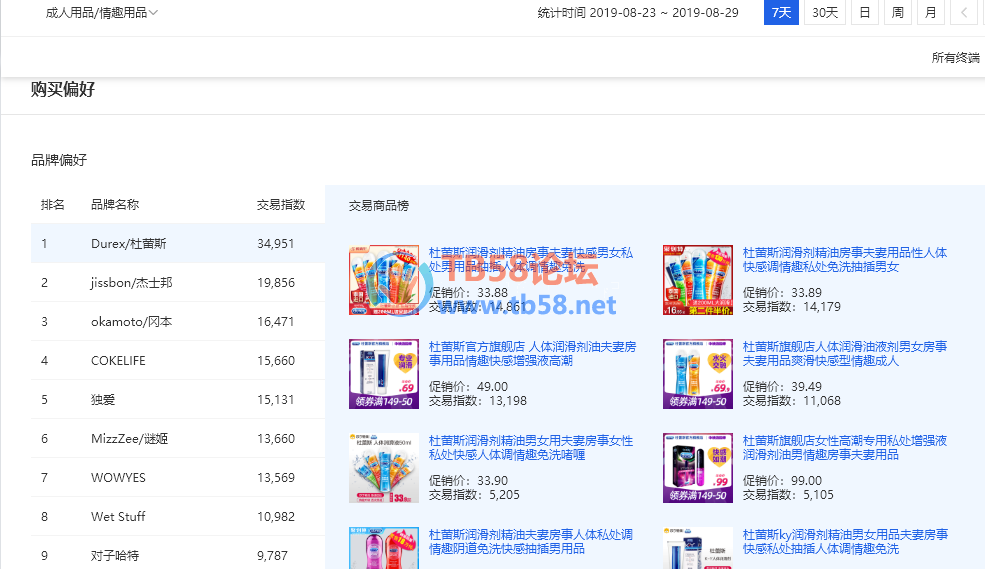The height and width of the screenshot is (569, 985).
Task: Select the 日 period button
Action: 864,13
